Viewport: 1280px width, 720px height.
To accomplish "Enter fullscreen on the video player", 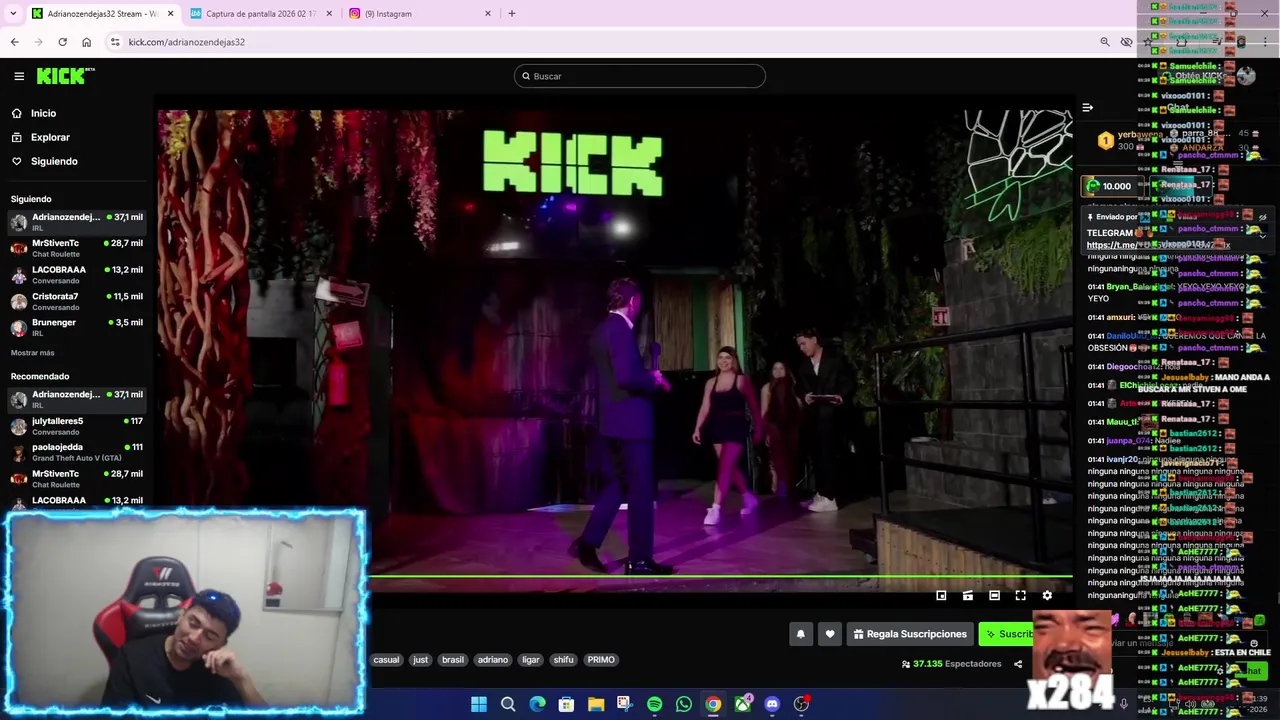I will (1020, 596).
